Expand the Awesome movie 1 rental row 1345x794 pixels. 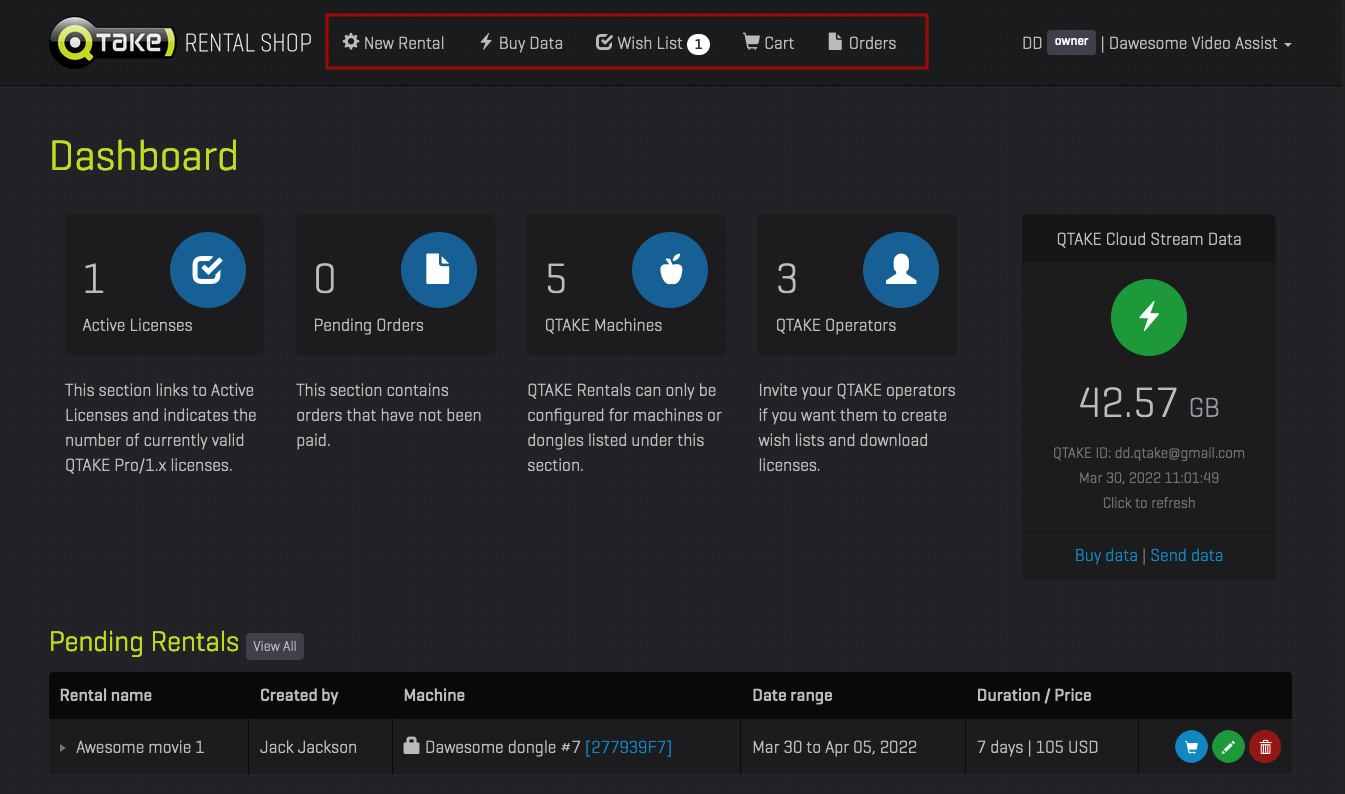[x=63, y=747]
